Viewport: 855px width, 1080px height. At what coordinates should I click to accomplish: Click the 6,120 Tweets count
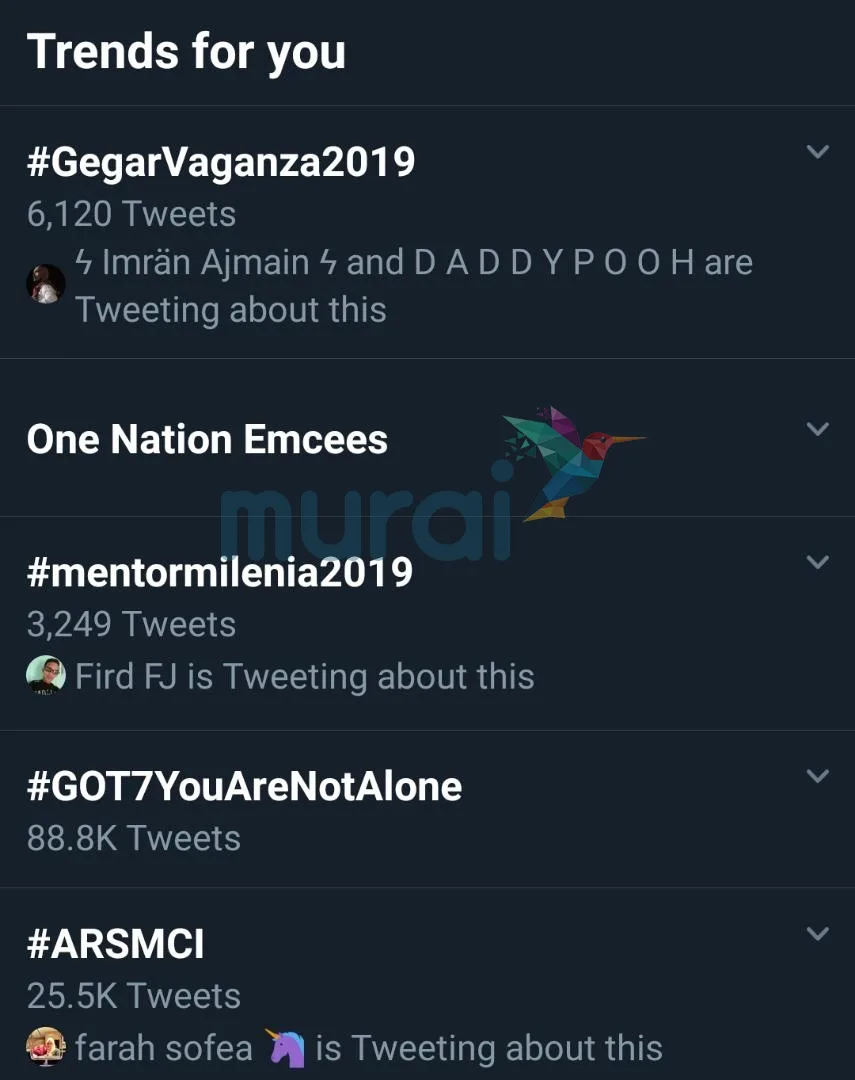(x=131, y=214)
